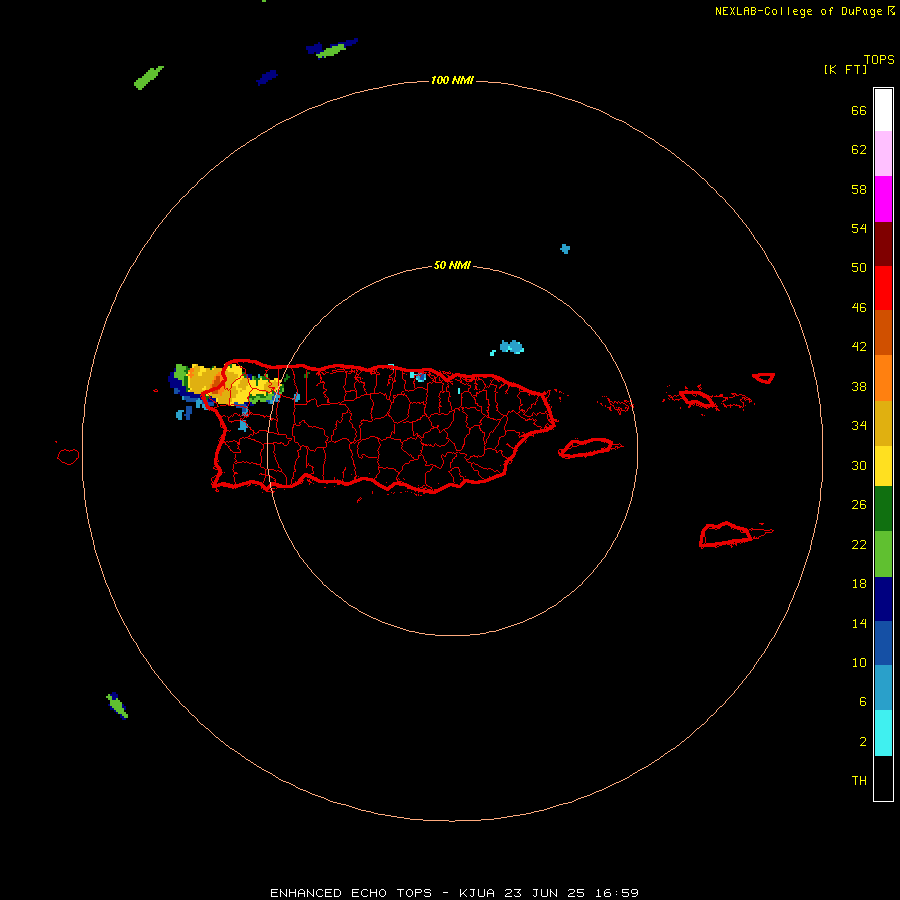Pick the magenta swatch in the legend

(883, 199)
